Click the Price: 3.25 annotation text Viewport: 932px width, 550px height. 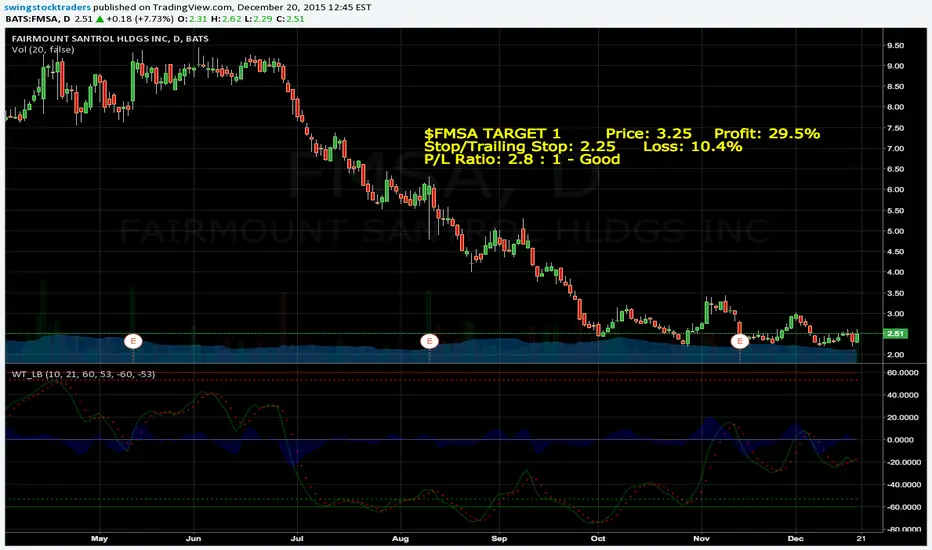click(x=648, y=133)
